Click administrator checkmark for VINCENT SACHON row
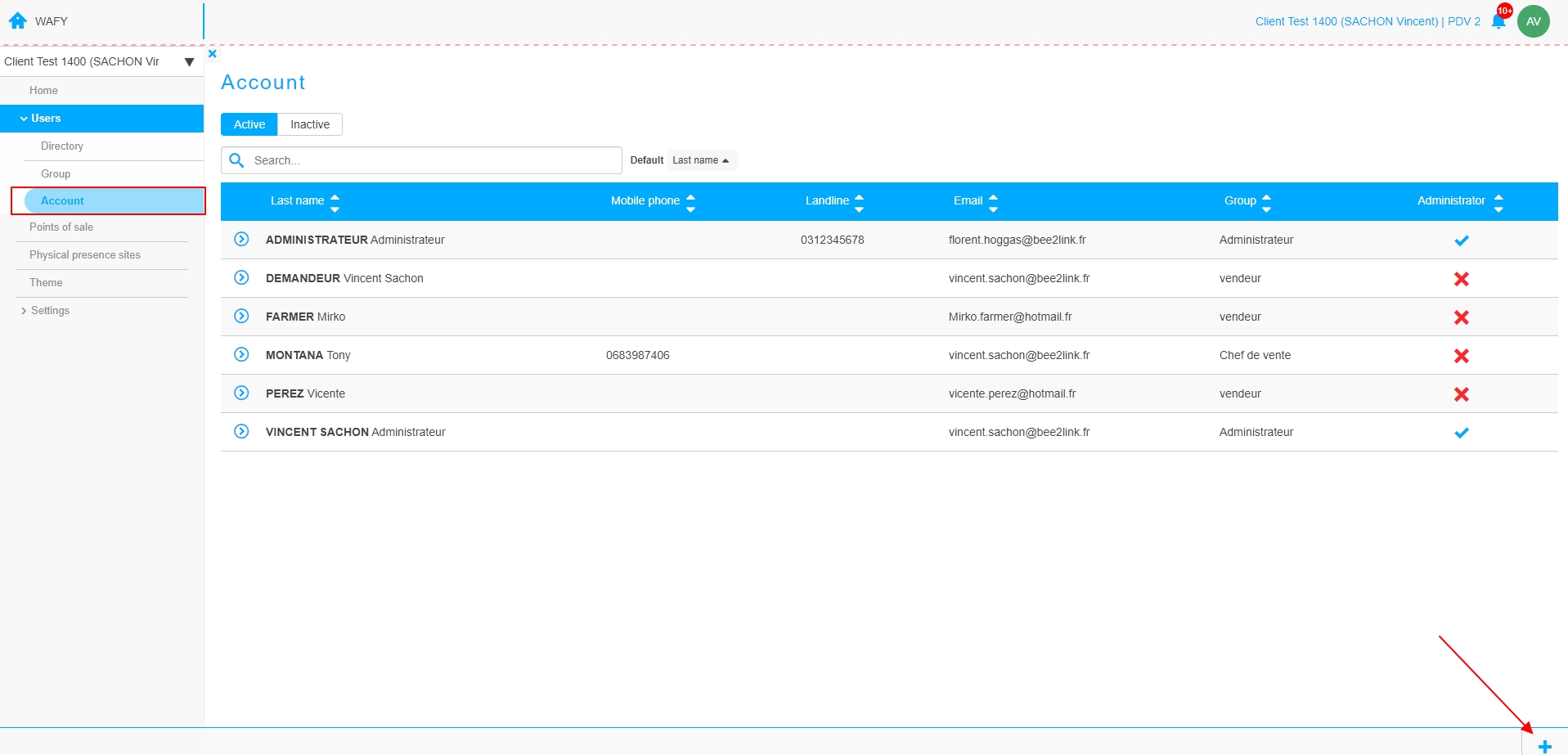1568x755 pixels. tap(1462, 433)
